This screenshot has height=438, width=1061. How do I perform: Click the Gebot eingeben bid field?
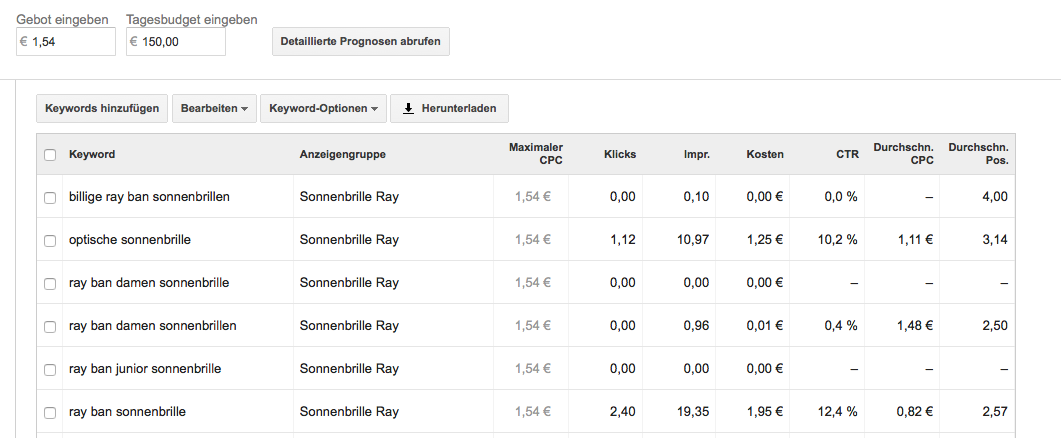pyautogui.click(x=66, y=42)
